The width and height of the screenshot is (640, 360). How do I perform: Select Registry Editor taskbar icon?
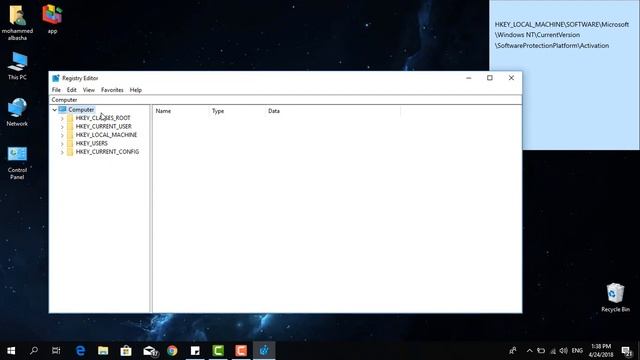pos(264,350)
